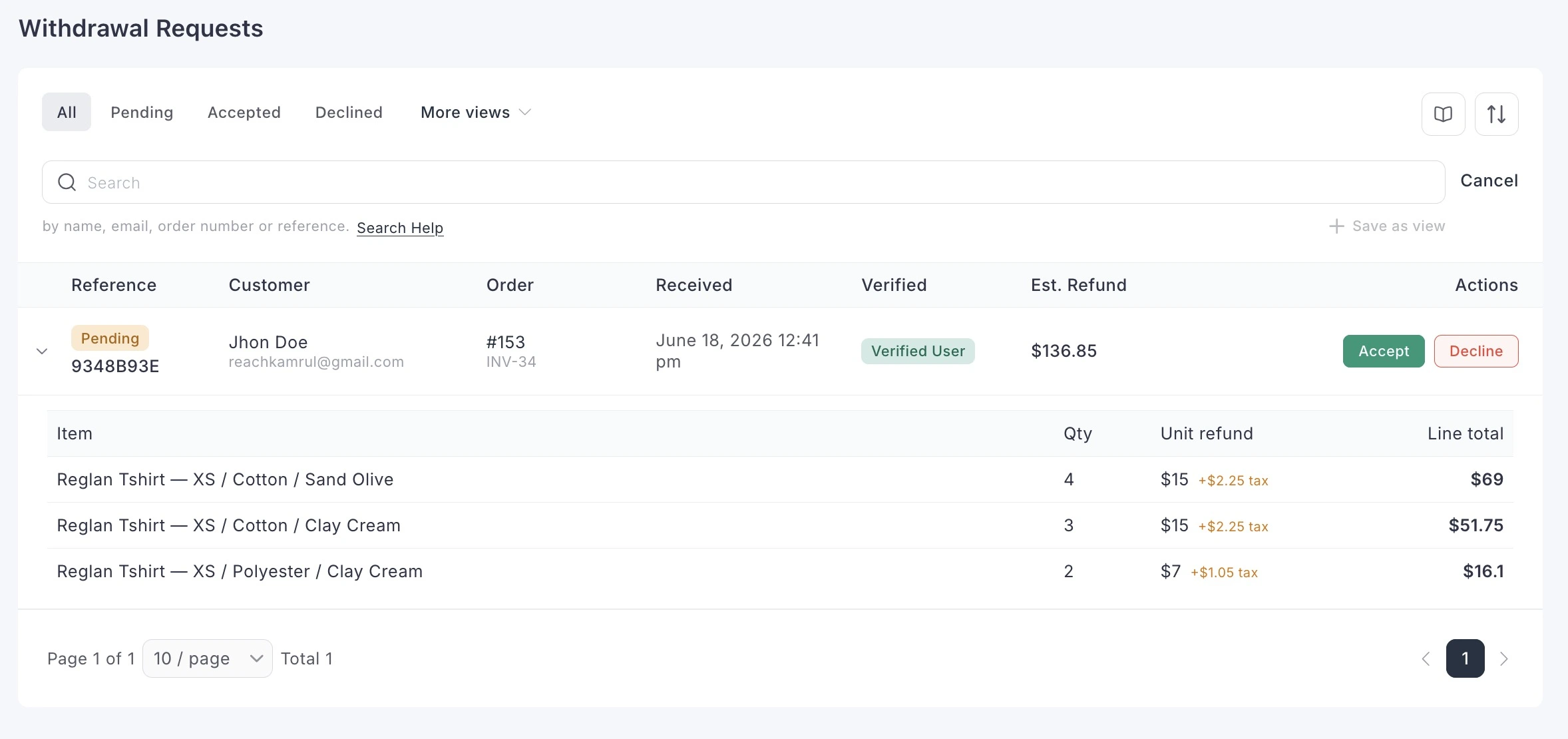Open the 10 / page size dropdown

pos(207,658)
